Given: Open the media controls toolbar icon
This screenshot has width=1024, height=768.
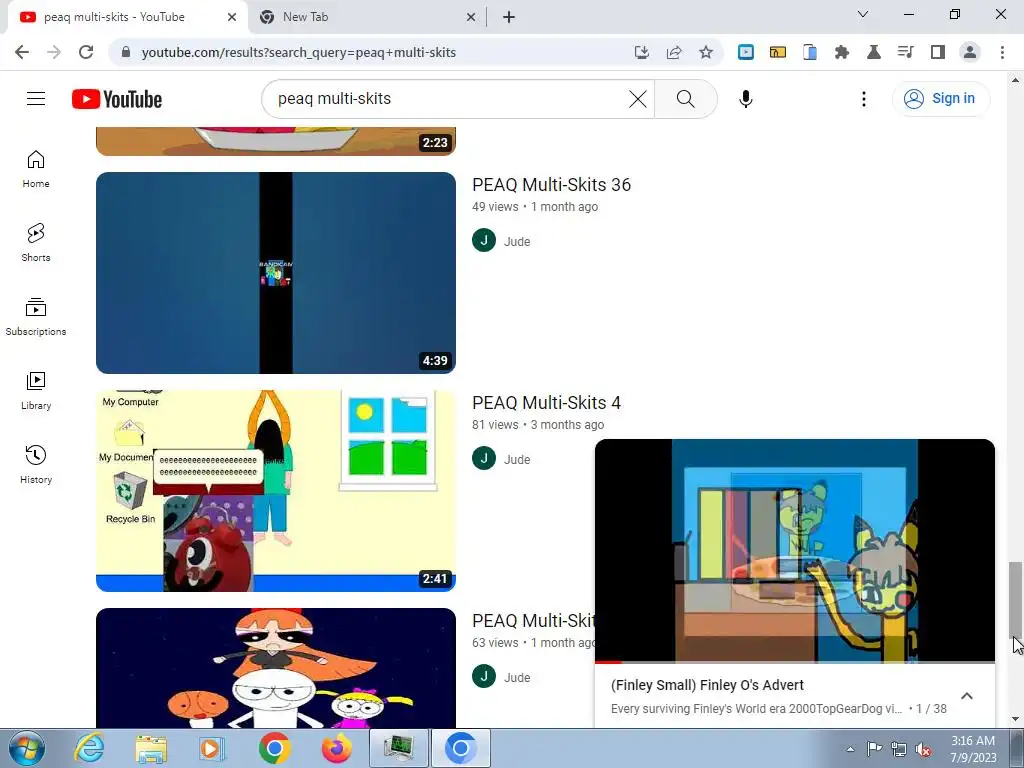Looking at the screenshot, I should point(906,52).
